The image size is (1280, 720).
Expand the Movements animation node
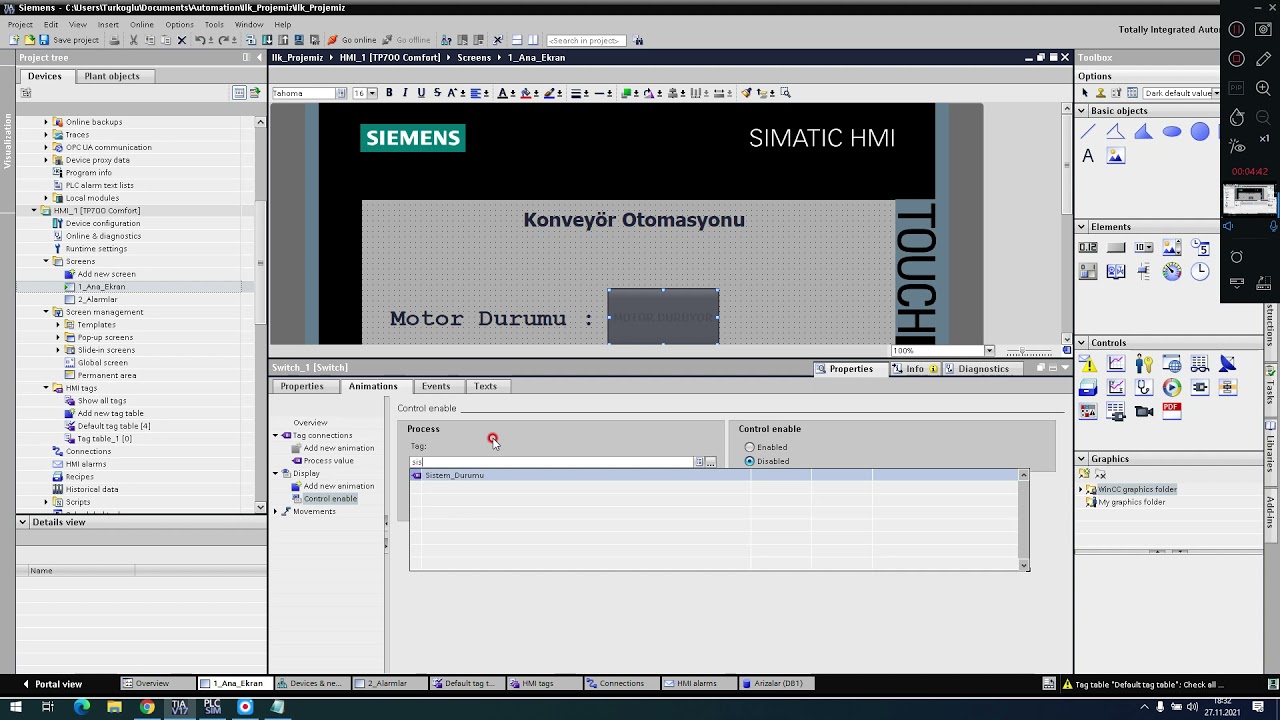[x=276, y=511]
